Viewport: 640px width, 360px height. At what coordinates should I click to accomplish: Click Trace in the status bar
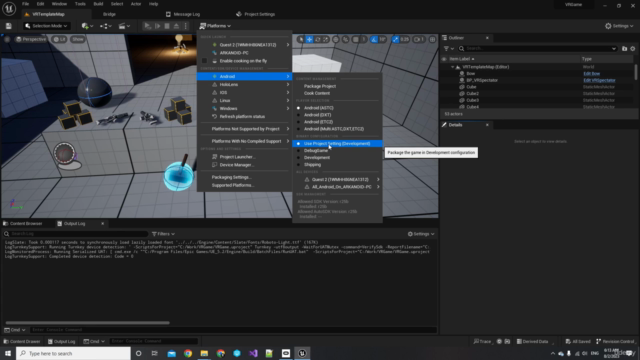tap(482, 341)
